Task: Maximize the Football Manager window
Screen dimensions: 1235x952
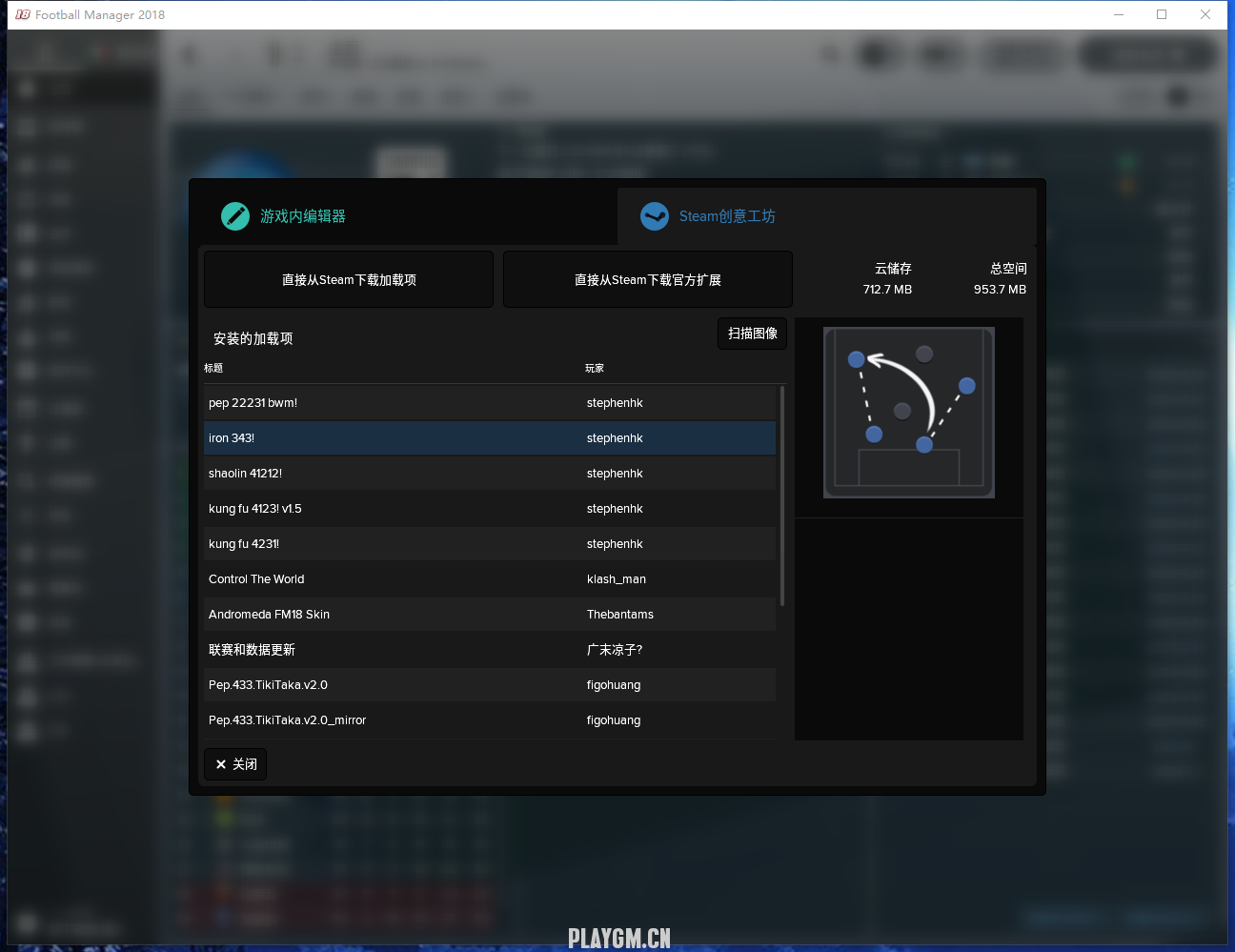Action: click(1162, 14)
